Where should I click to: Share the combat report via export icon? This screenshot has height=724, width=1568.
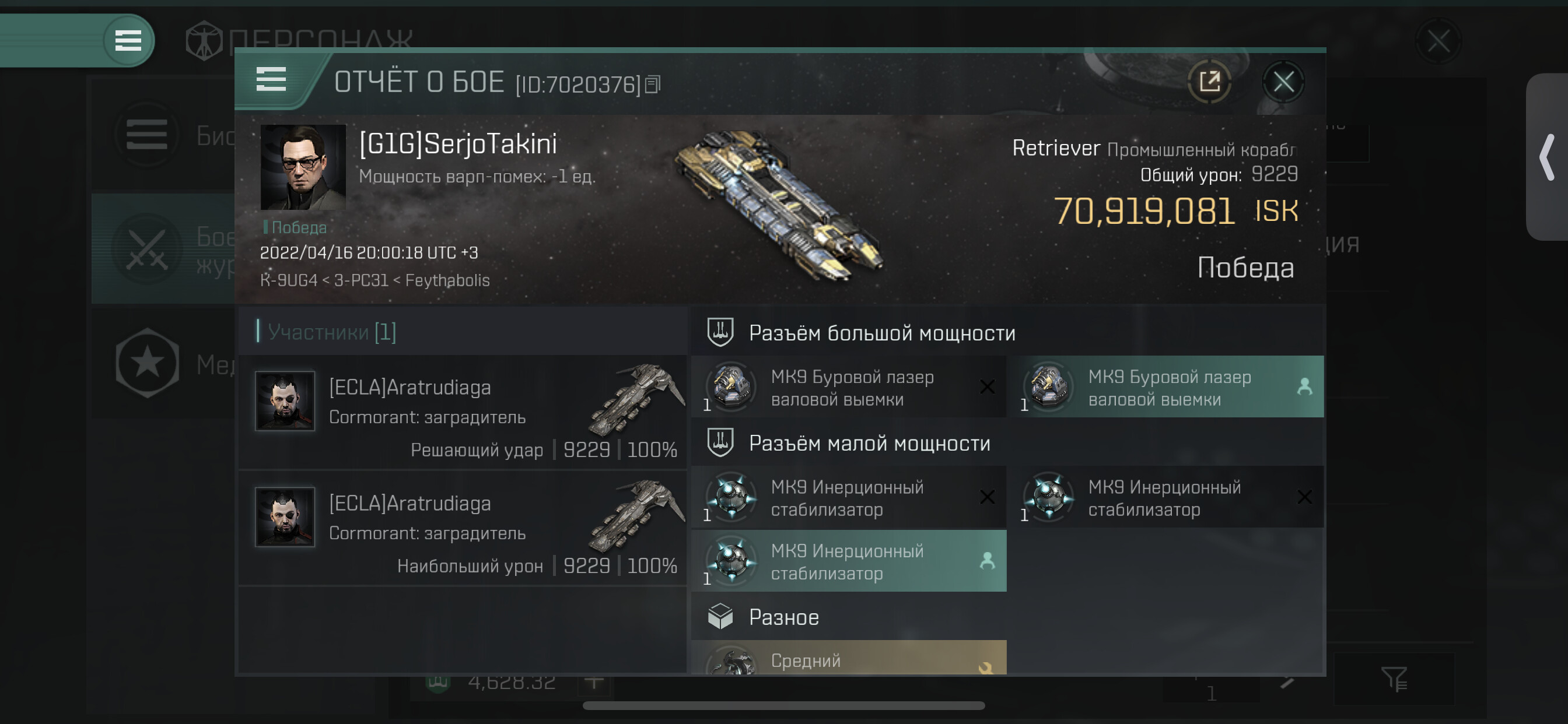[x=1209, y=81]
